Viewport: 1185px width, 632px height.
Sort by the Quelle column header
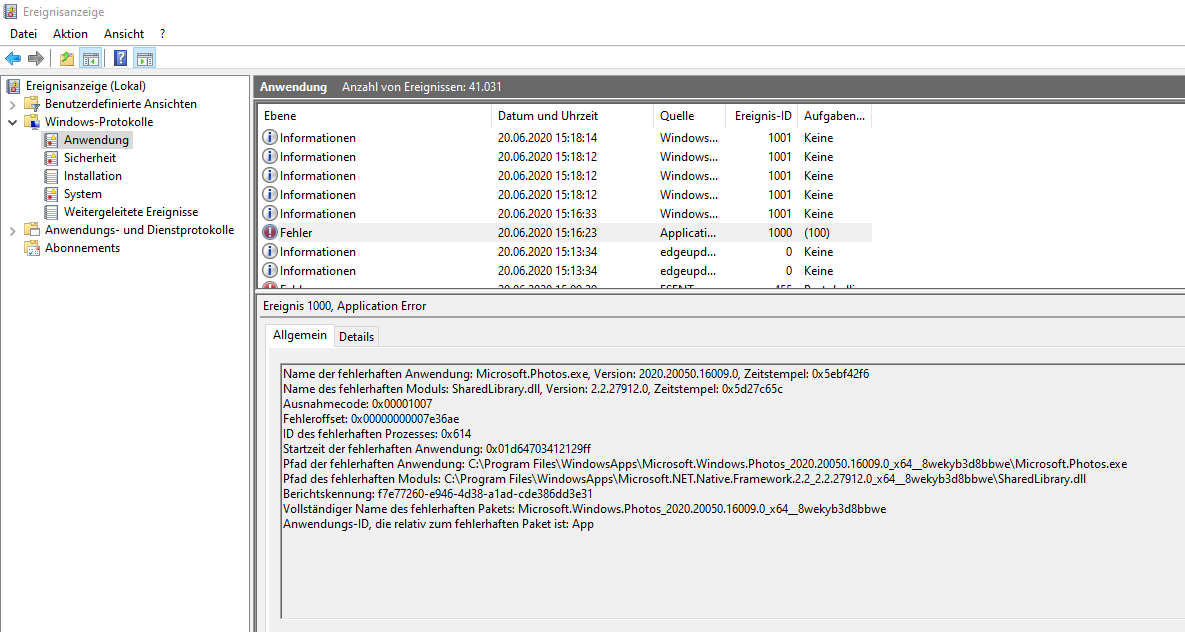689,116
